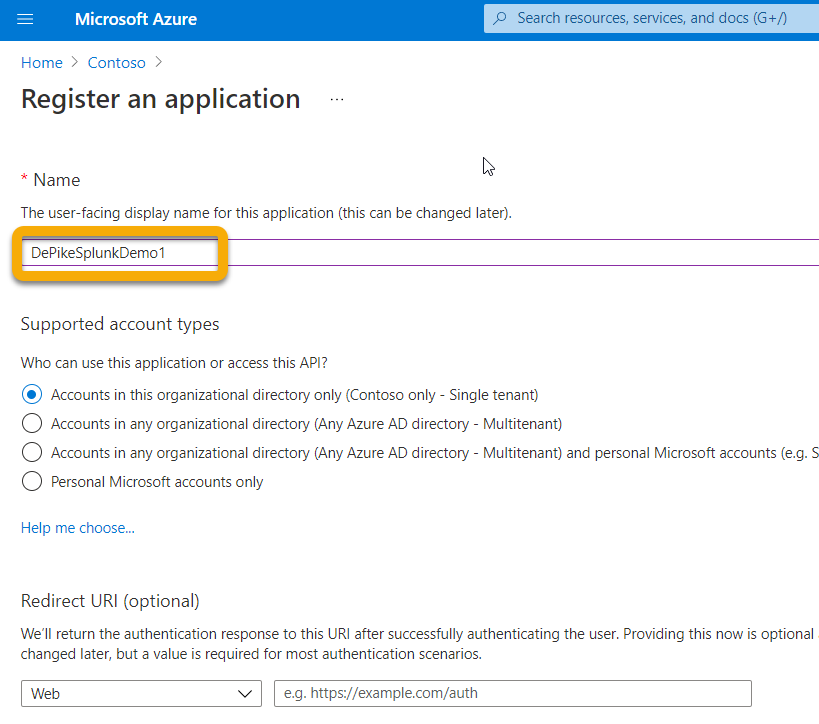The height and width of the screenshot is (724, 819).
Task: Select Any Azure AD directory Multitenant option
Action: (x=32, y=423)
